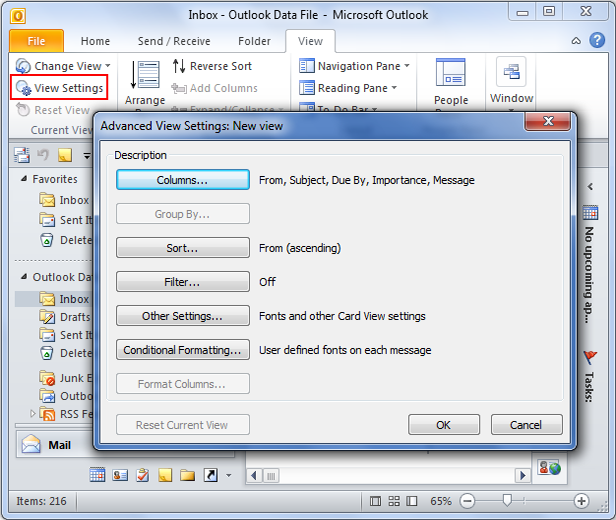Select Sent Items under Favorites
616x520 pixels.
(x=65, y=220)
